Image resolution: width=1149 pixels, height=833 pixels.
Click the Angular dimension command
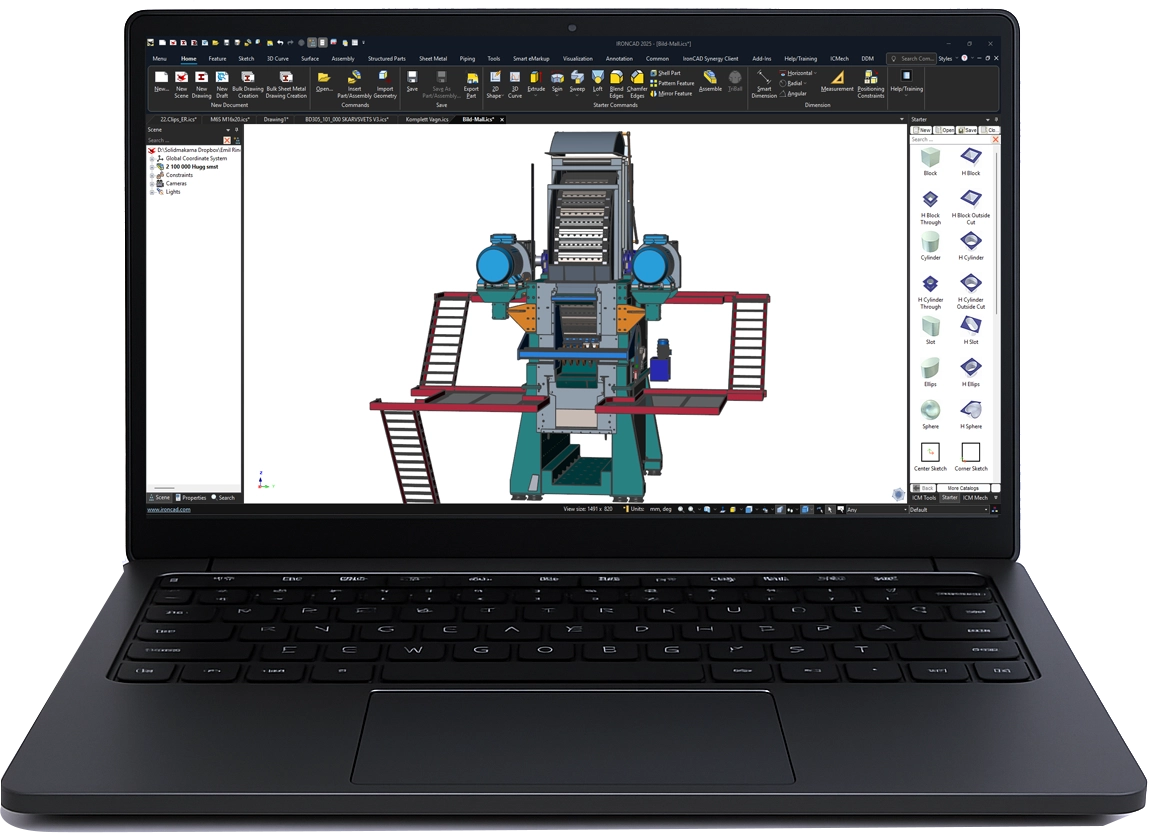click(794, 94)
